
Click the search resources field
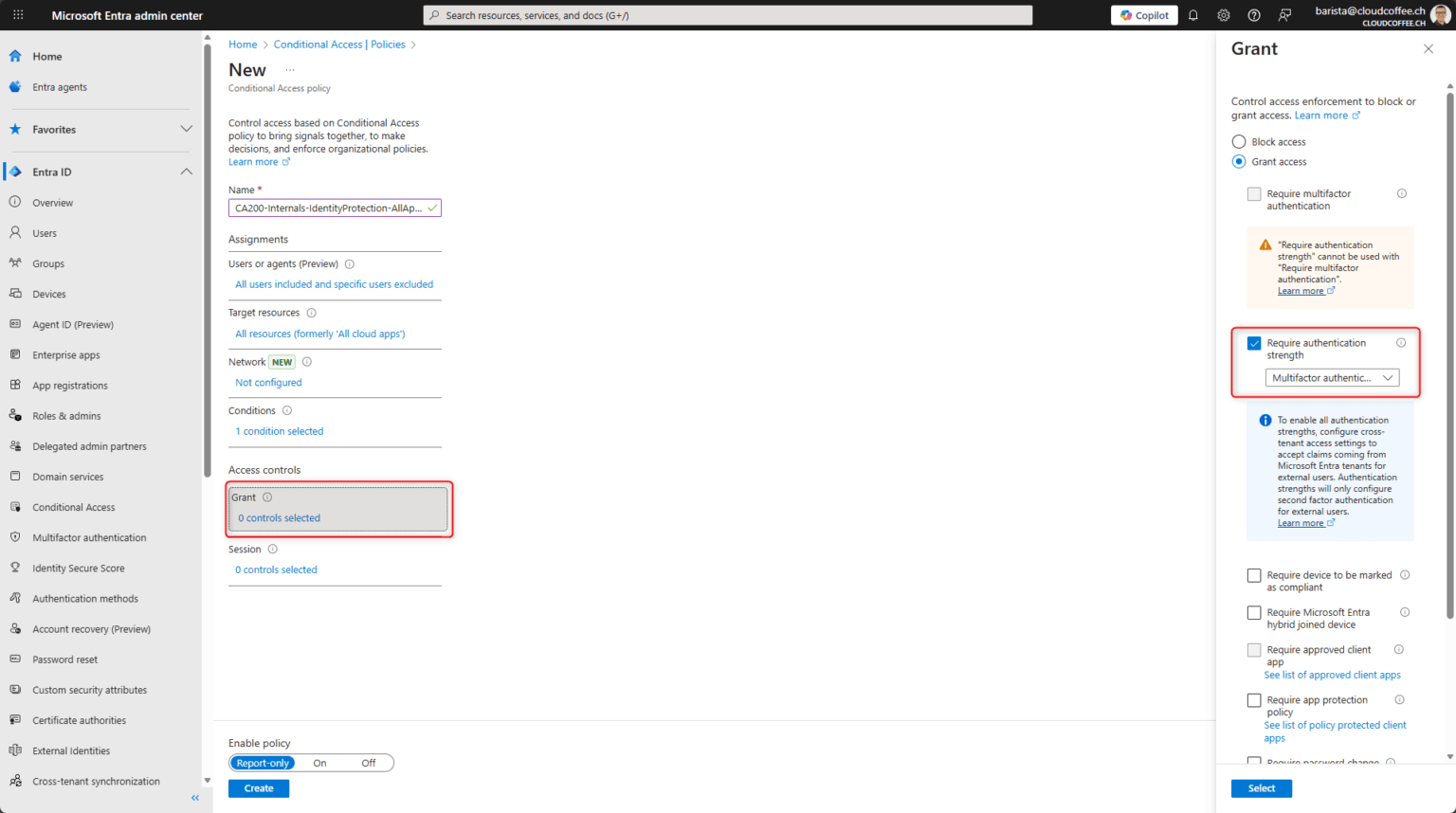coord(727,14)
